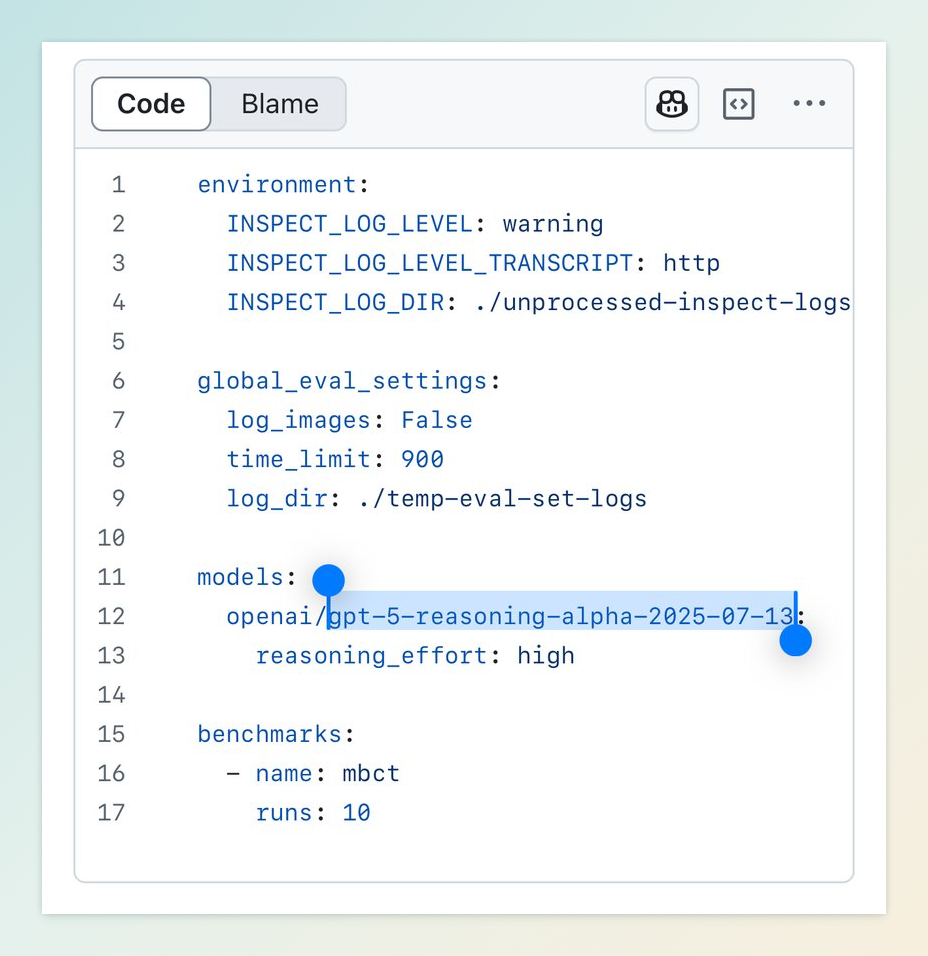Image resolution: width=928 pixels, height=956 pixels.
Task: Click 'INSPECT_LOG_LEVEL_TRANSCRIPT' key text
Action: coord(430,263)
